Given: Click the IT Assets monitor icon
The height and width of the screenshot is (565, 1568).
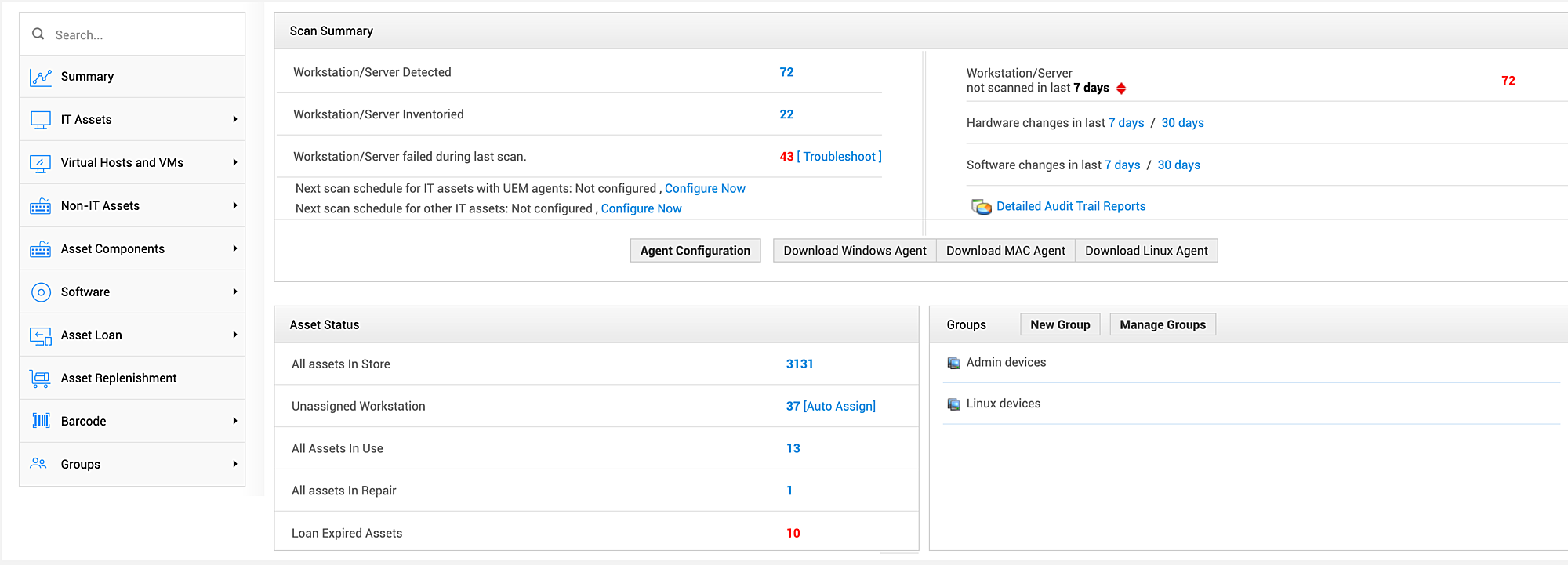Looking at the screenshot, I should pos(41,120).
